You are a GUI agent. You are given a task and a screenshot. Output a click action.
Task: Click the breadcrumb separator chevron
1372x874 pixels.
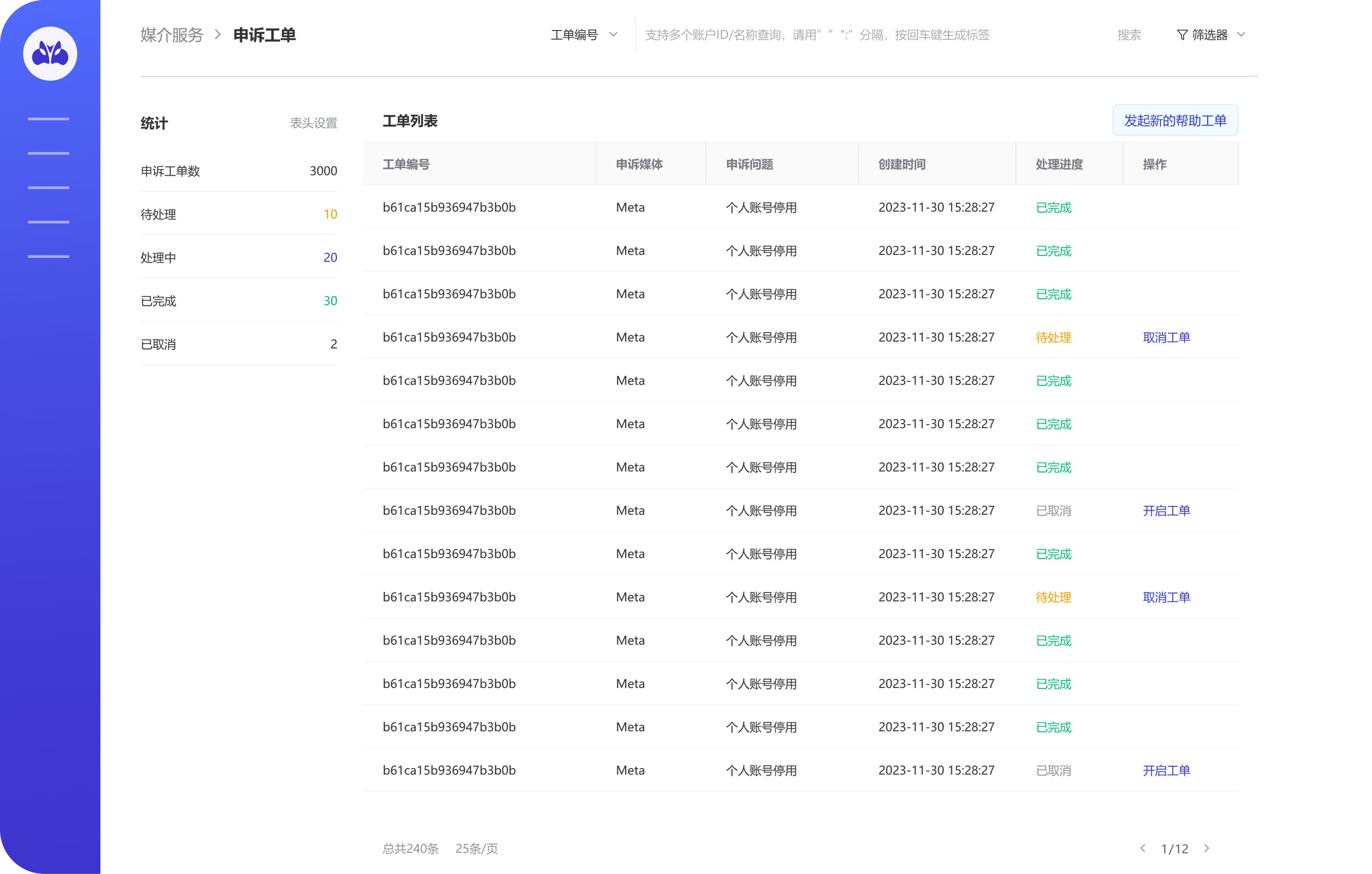217,35
